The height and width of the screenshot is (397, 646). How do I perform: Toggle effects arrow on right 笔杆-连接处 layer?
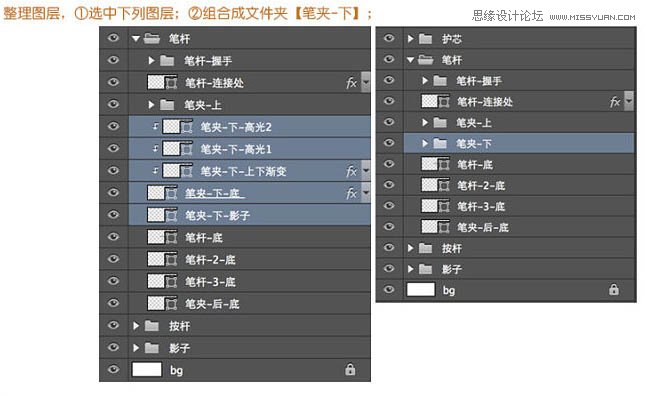[629, 101]
